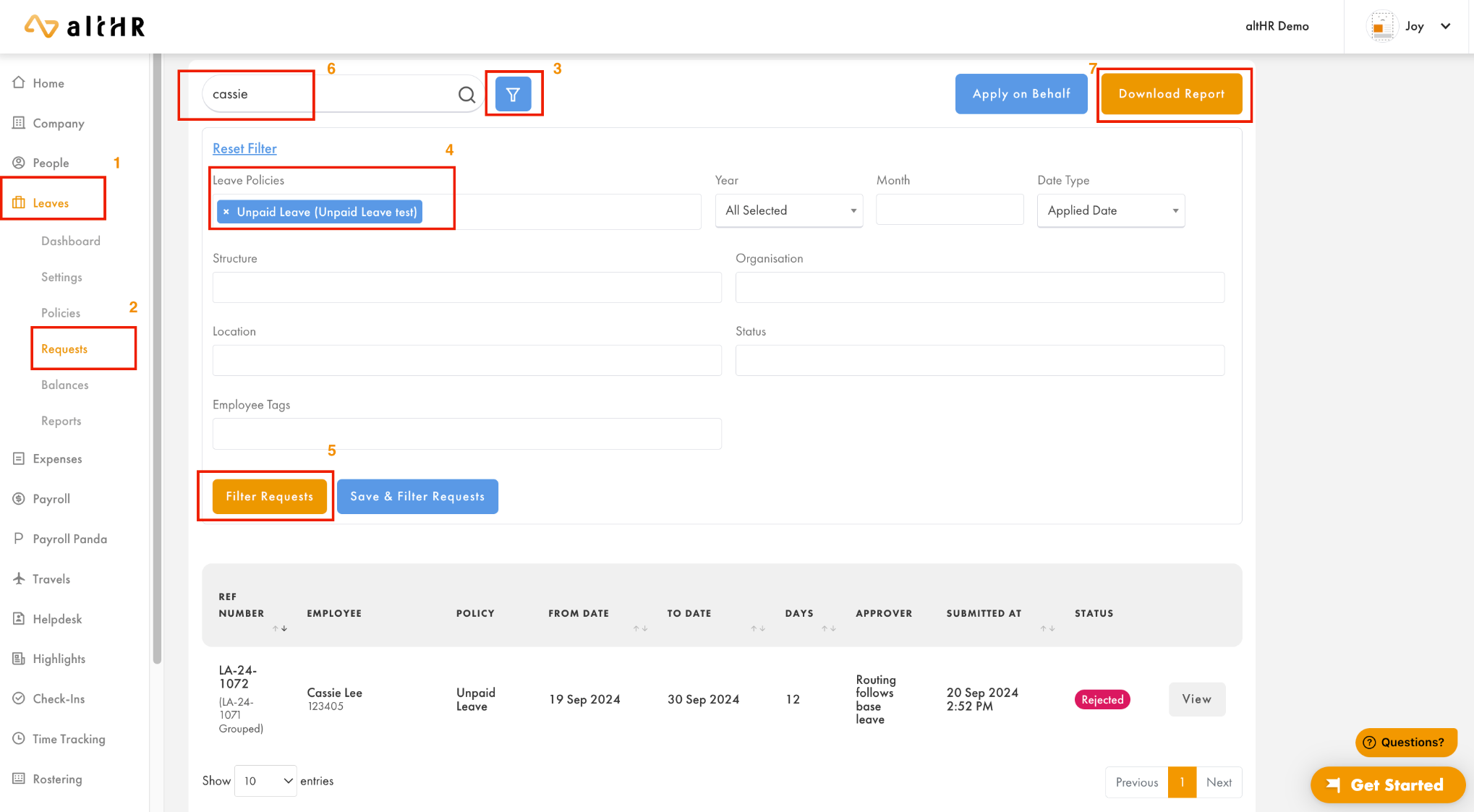Click inside the Status filter field
The height and width of the screenshot is (812, 1474).
[x=979, y=360]
